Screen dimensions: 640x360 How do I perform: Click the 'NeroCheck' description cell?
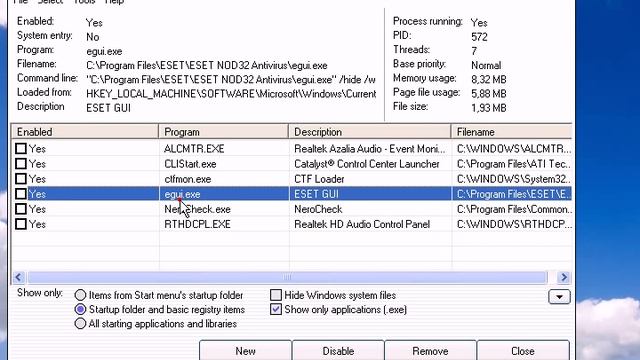(318, 209)
